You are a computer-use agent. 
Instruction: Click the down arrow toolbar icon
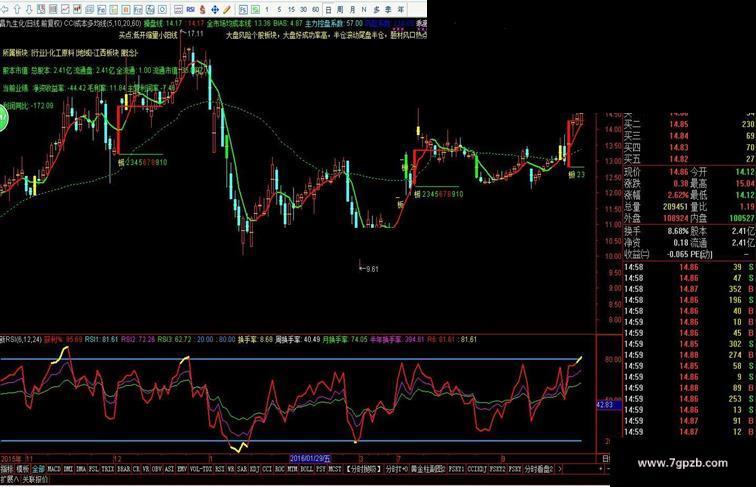click(x=29, y=10)
